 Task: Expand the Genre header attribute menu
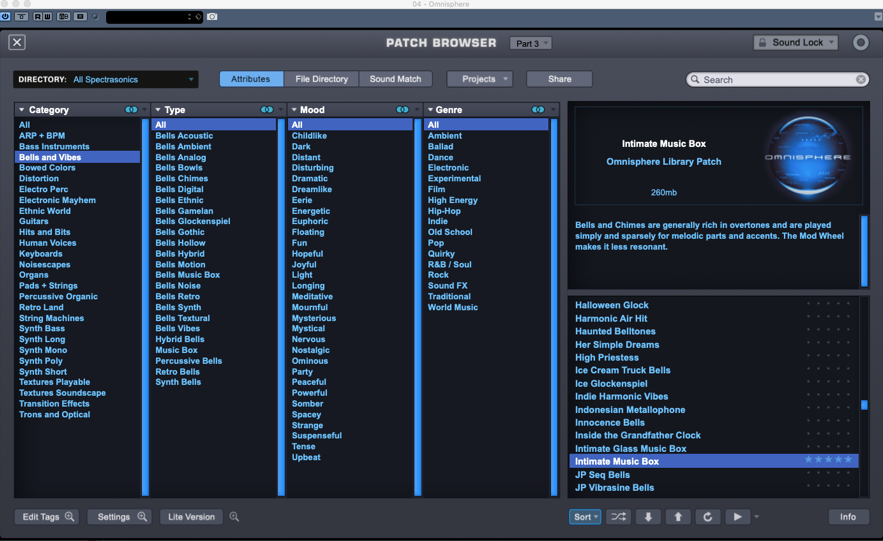click(430, 110)
